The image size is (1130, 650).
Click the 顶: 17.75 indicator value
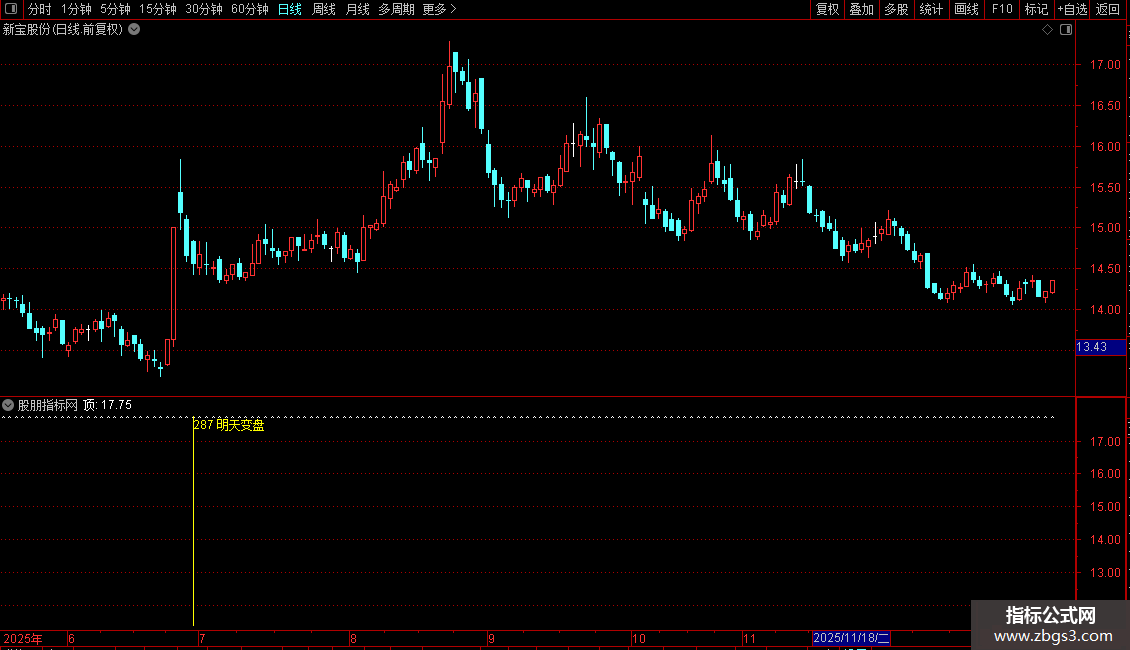tap(107, 406)
